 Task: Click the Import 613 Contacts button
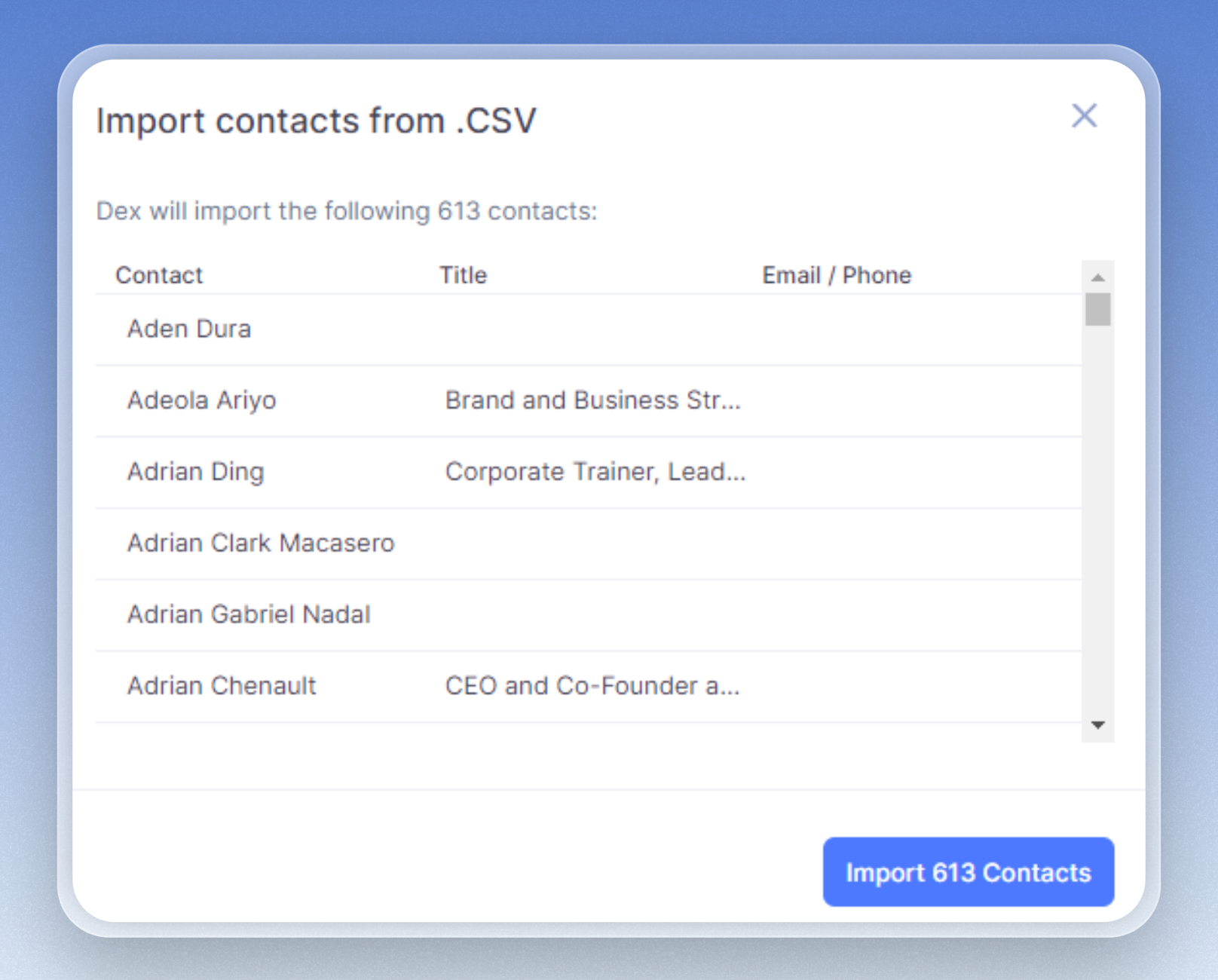[x=968, y=872]
